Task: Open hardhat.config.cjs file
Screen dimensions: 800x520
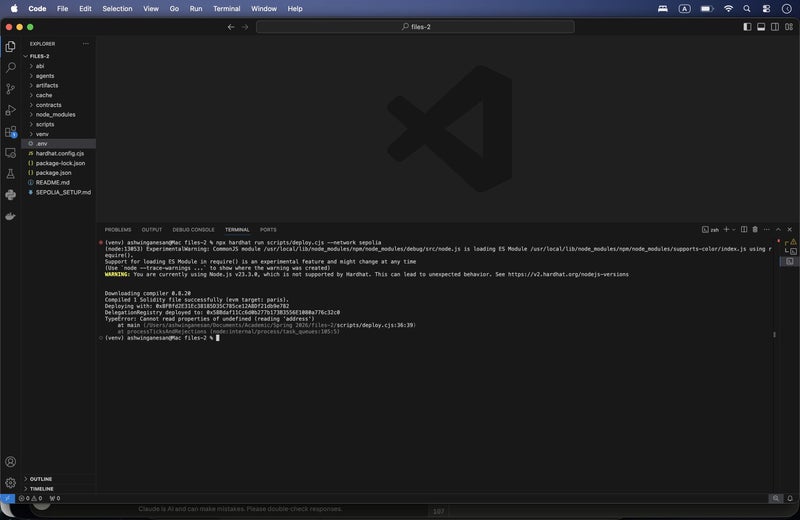Action: 58,153
